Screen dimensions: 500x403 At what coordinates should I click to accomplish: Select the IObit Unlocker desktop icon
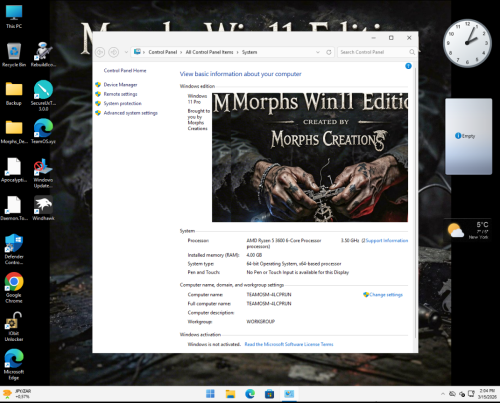point(14,326)
